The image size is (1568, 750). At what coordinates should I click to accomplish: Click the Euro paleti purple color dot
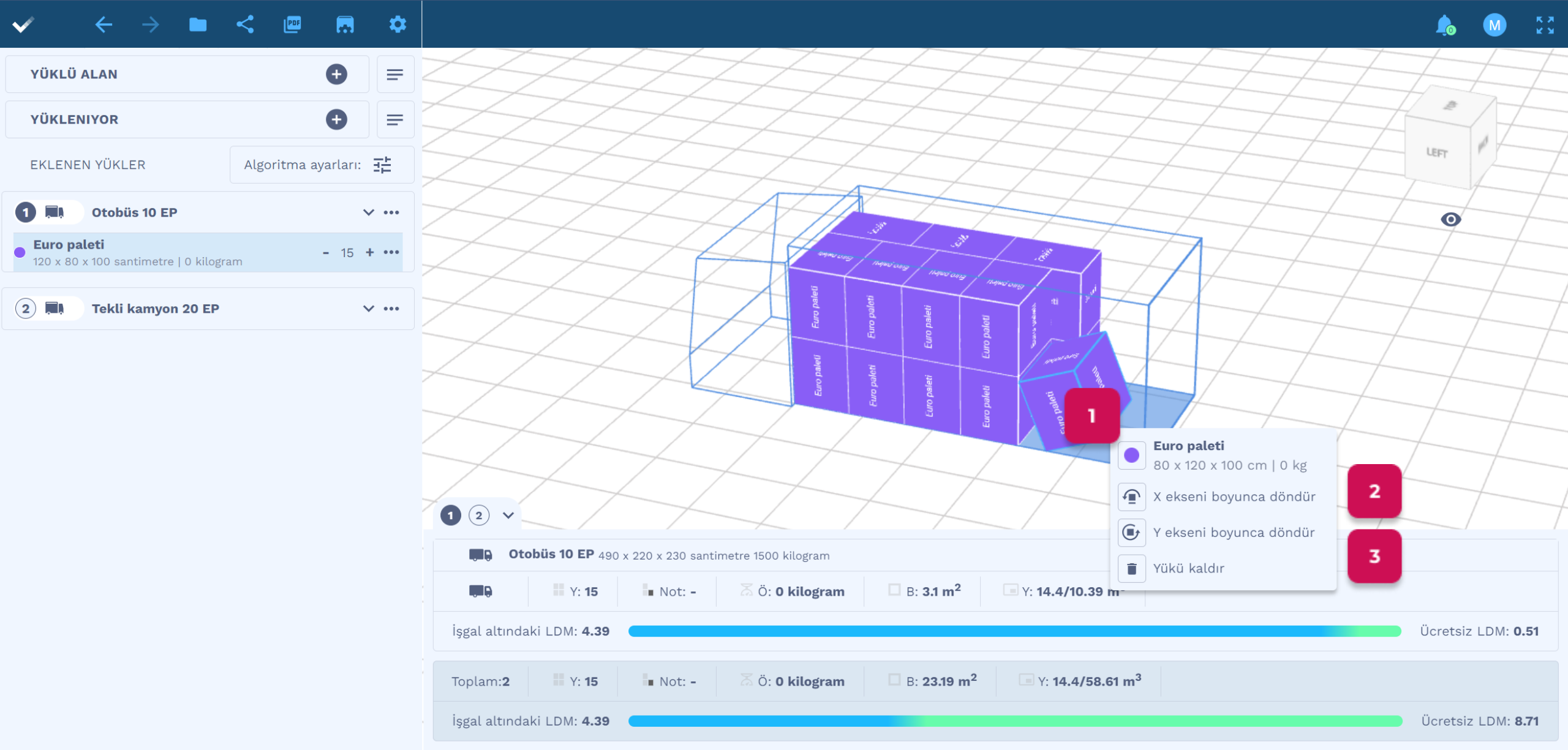pyautogui.click(x=20, y=252)
